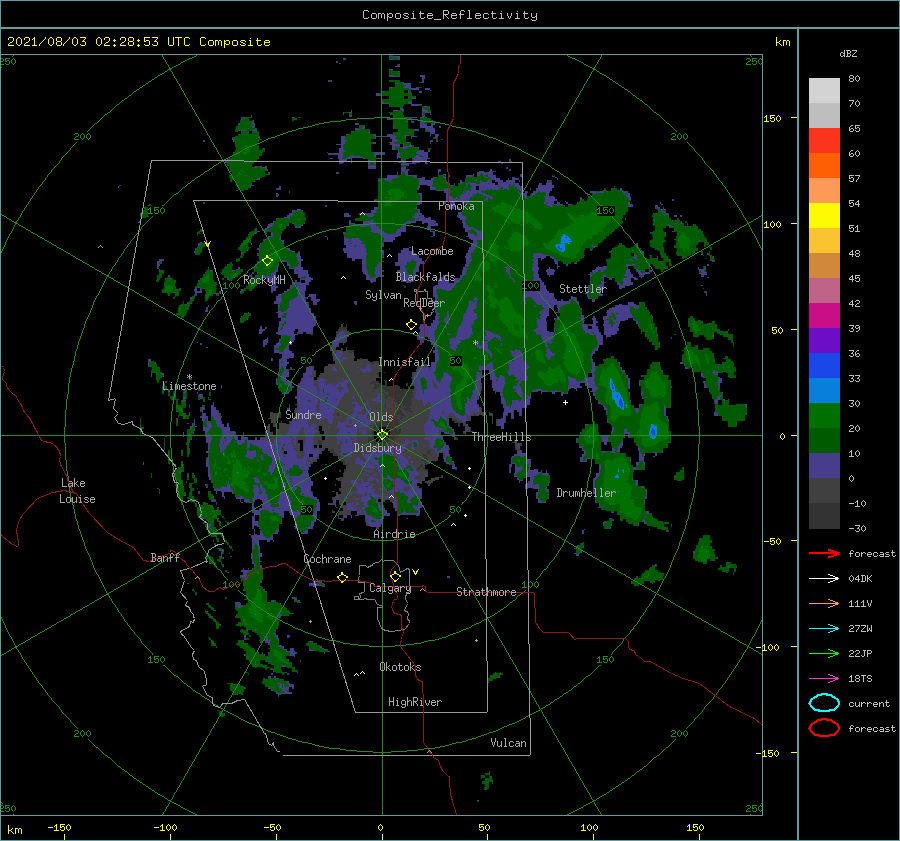Click the Banff map label
This screenshot has height=841, width=900.
pos(165,557)
